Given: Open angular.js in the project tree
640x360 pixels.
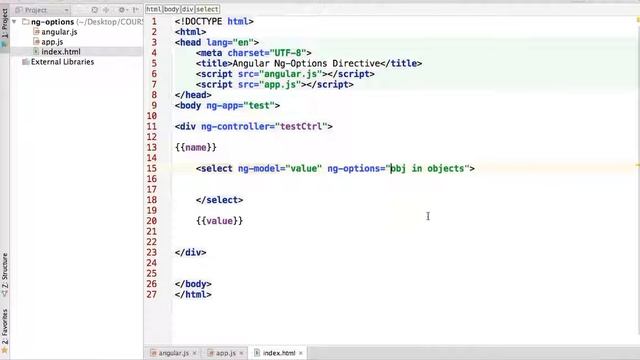Looking at the screenshot, I should click(x=59, y=32).
